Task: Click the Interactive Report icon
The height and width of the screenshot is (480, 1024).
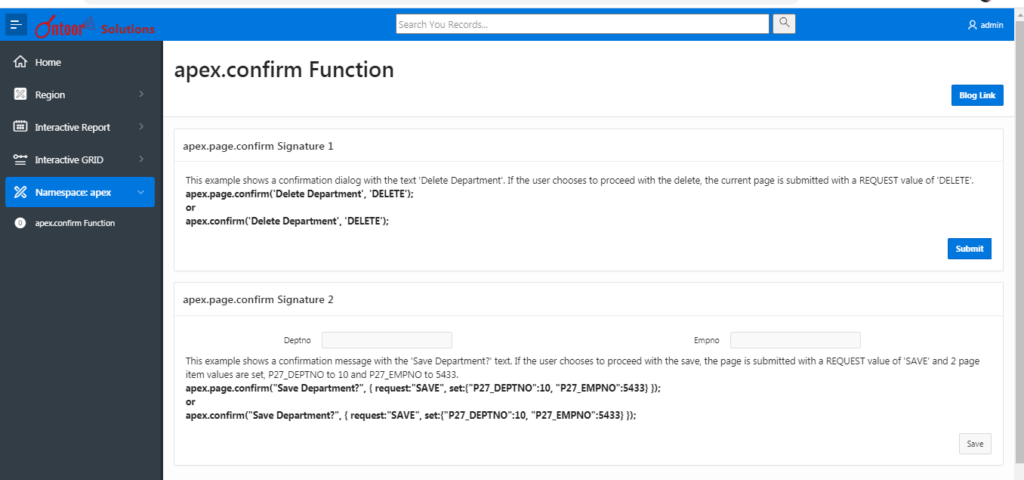Action: [20, 127]
